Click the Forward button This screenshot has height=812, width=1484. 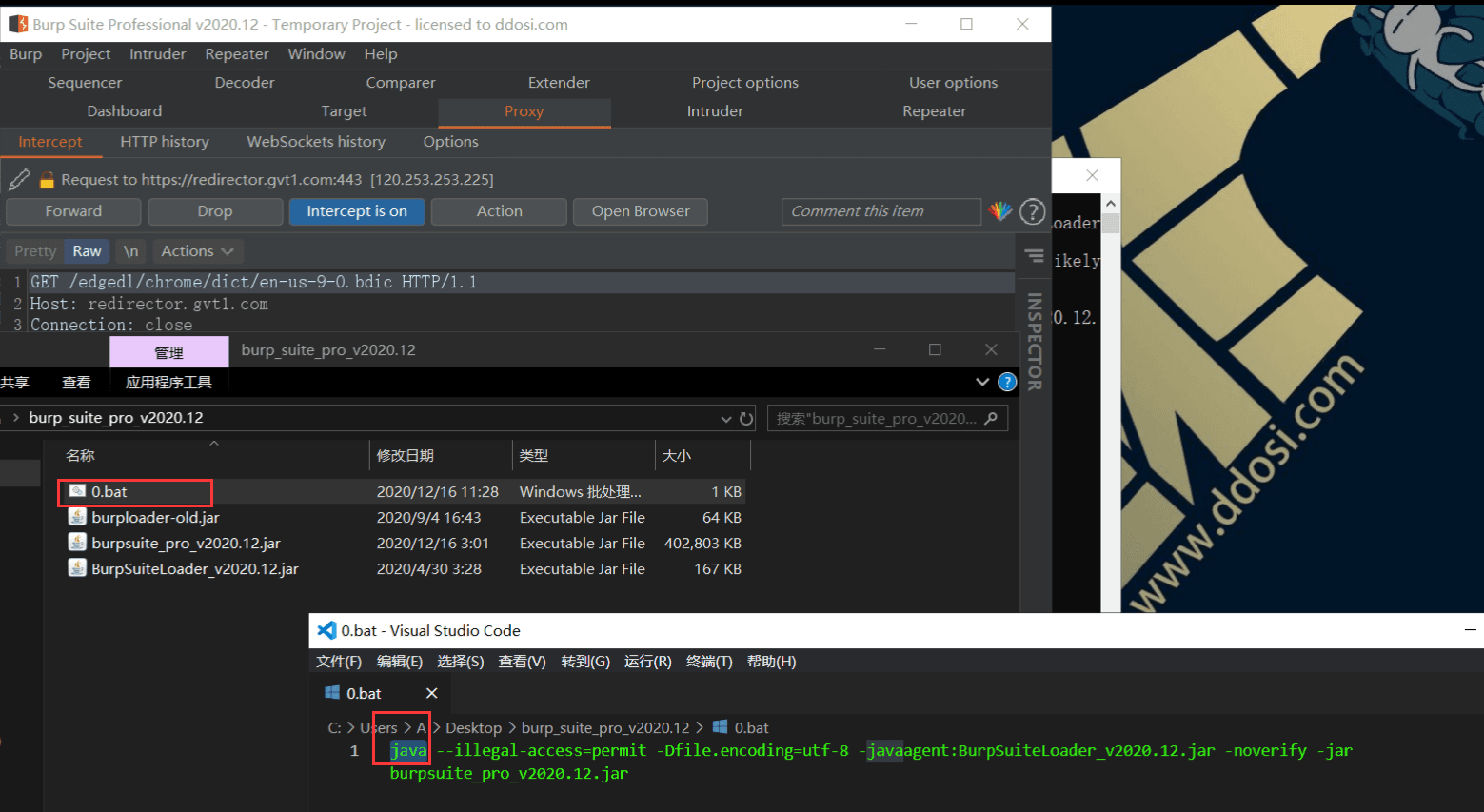tap(73, 211)
